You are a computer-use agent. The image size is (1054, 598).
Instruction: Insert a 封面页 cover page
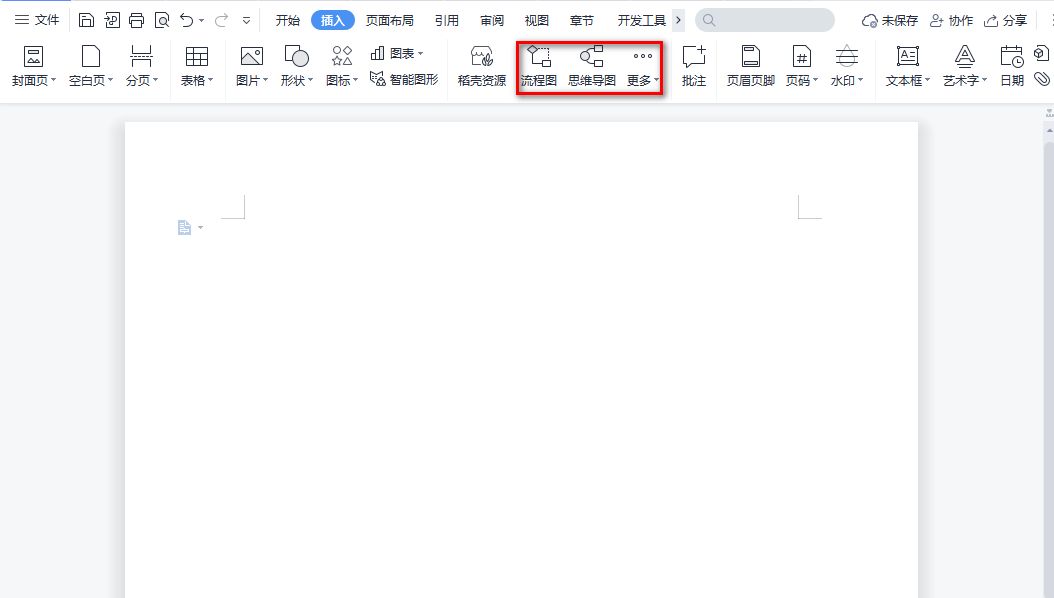[x=33, y=66]
